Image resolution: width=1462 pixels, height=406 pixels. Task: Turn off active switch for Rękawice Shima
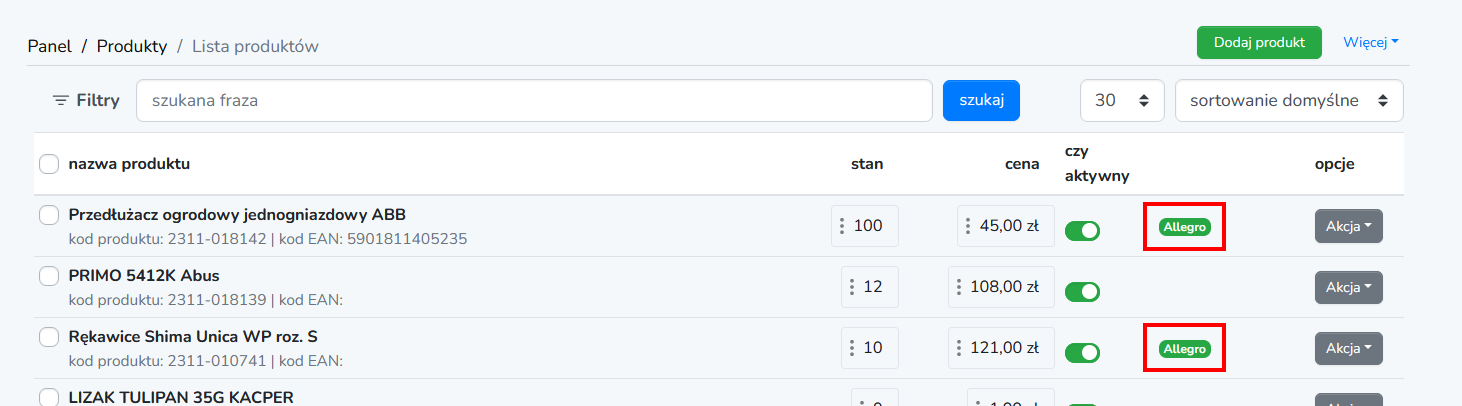(x=1082, y=353)
